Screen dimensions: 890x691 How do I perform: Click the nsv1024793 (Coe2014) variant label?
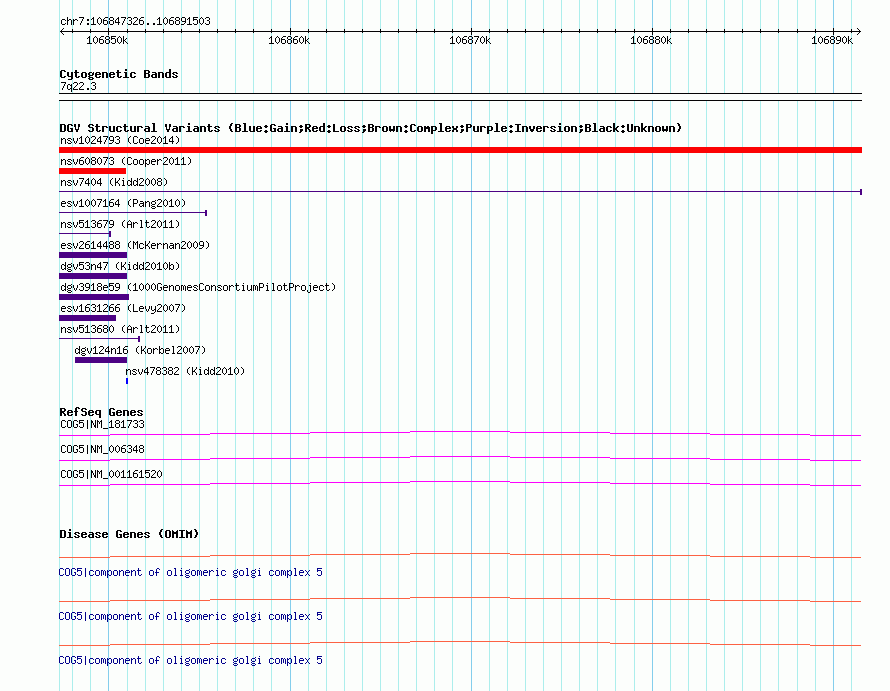pos(120,140)
